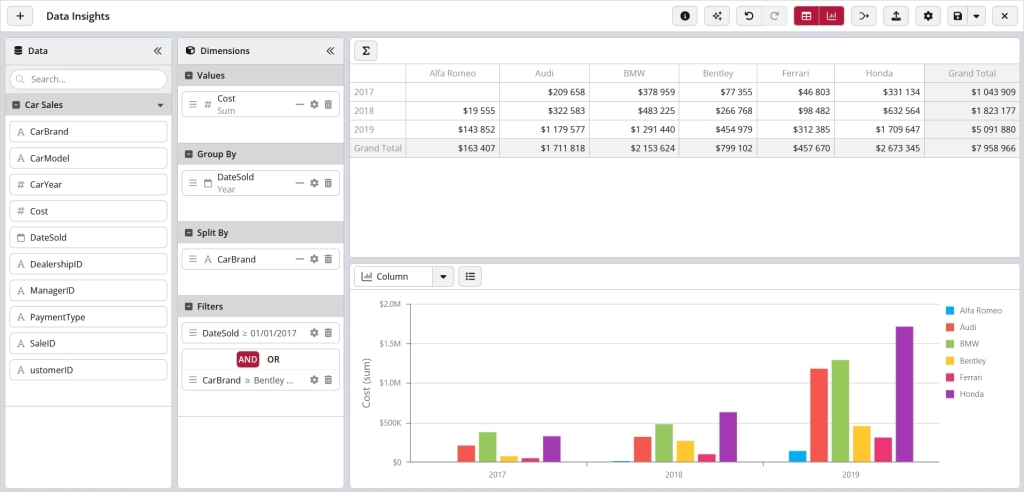The image size is (1024, 492).
Task: Collapse the Split By section
Action: [189, 233]
